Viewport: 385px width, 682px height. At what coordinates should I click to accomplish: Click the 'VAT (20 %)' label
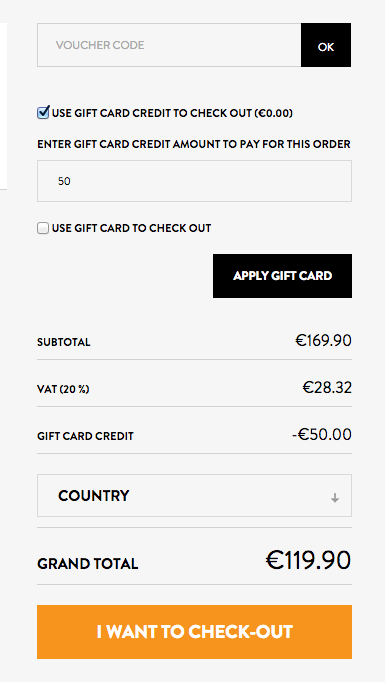(x=64, y=389)
